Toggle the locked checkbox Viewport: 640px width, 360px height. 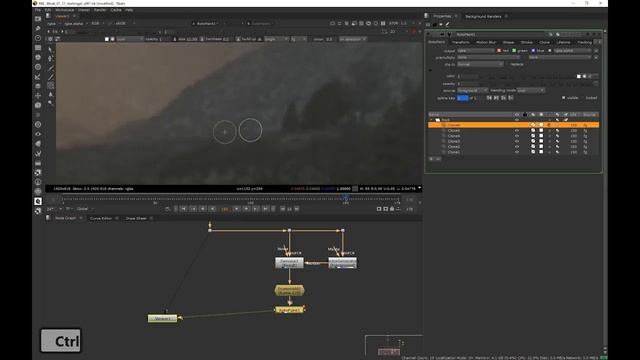click(583, 98)
